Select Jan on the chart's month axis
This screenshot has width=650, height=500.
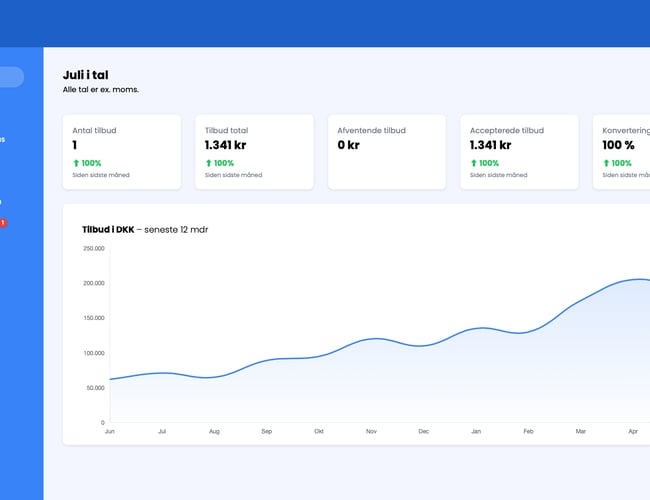[x=476, y=432]
